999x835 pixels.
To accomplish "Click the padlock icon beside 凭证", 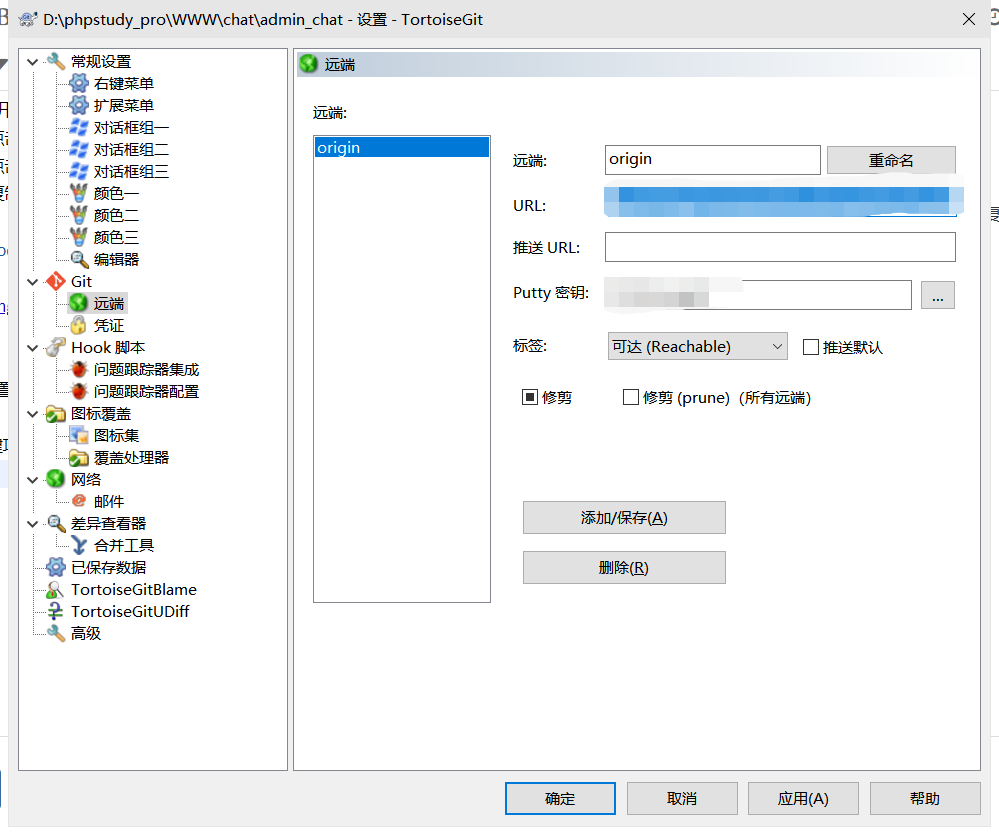I will (x=78, y=325).
